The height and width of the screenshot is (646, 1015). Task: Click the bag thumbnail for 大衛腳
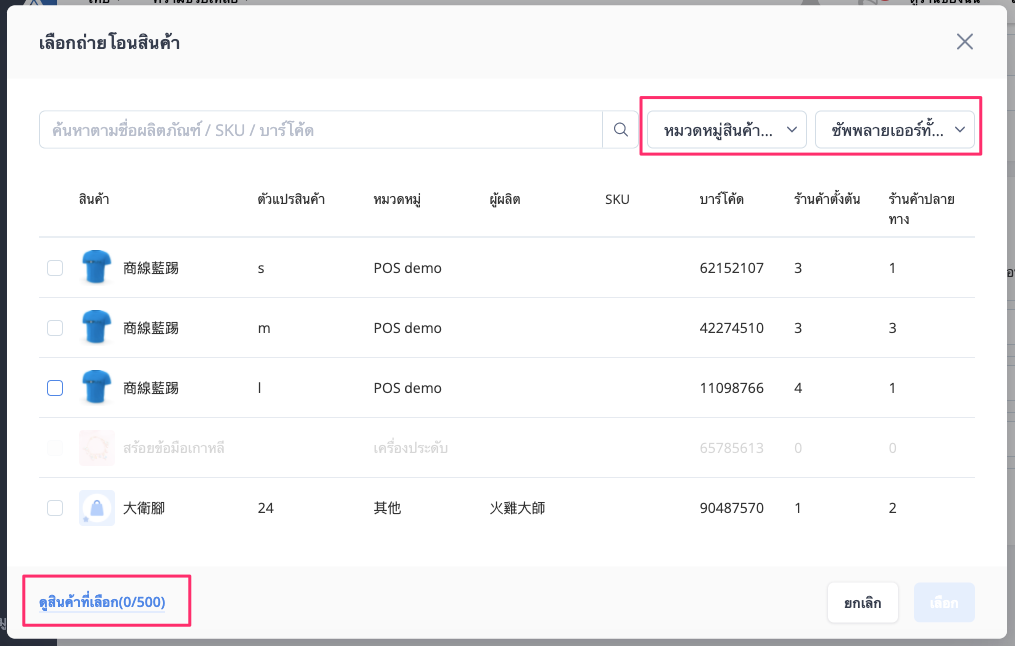[96, 508]
